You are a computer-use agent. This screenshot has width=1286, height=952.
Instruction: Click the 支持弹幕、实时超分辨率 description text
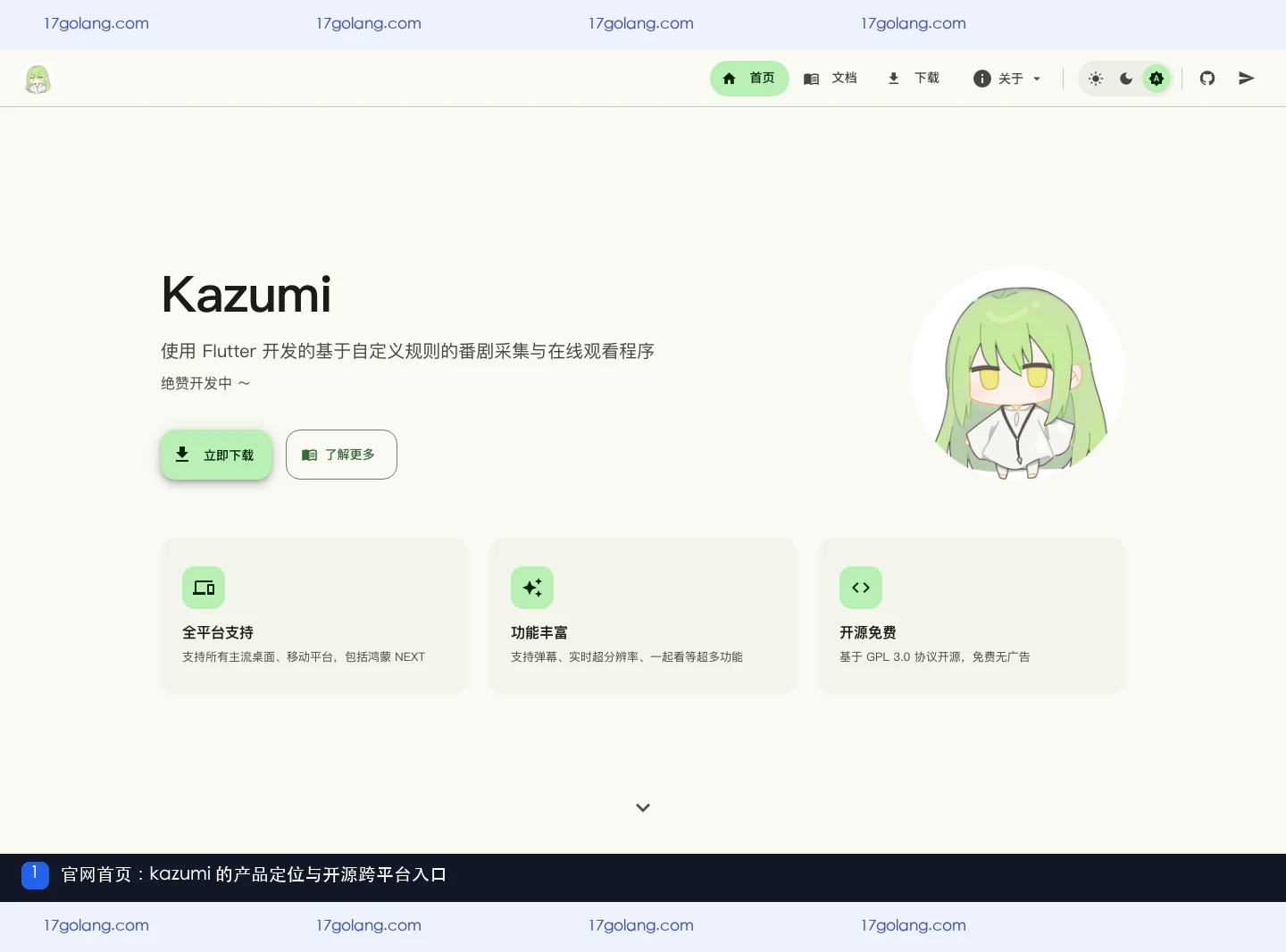click(x=627, y=656)
